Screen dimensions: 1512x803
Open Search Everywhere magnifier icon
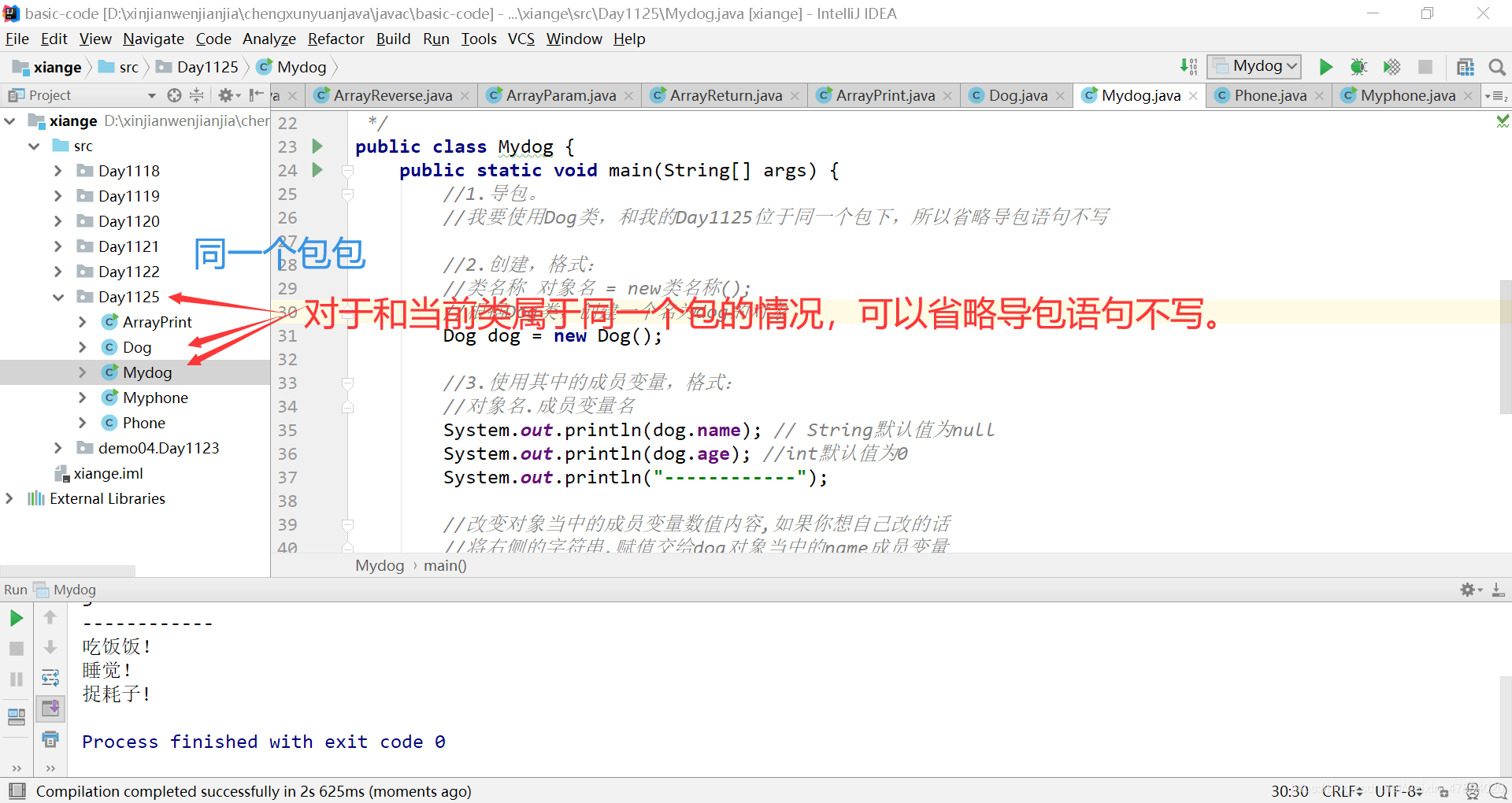pyautogui.click(x=1497, y=67)
